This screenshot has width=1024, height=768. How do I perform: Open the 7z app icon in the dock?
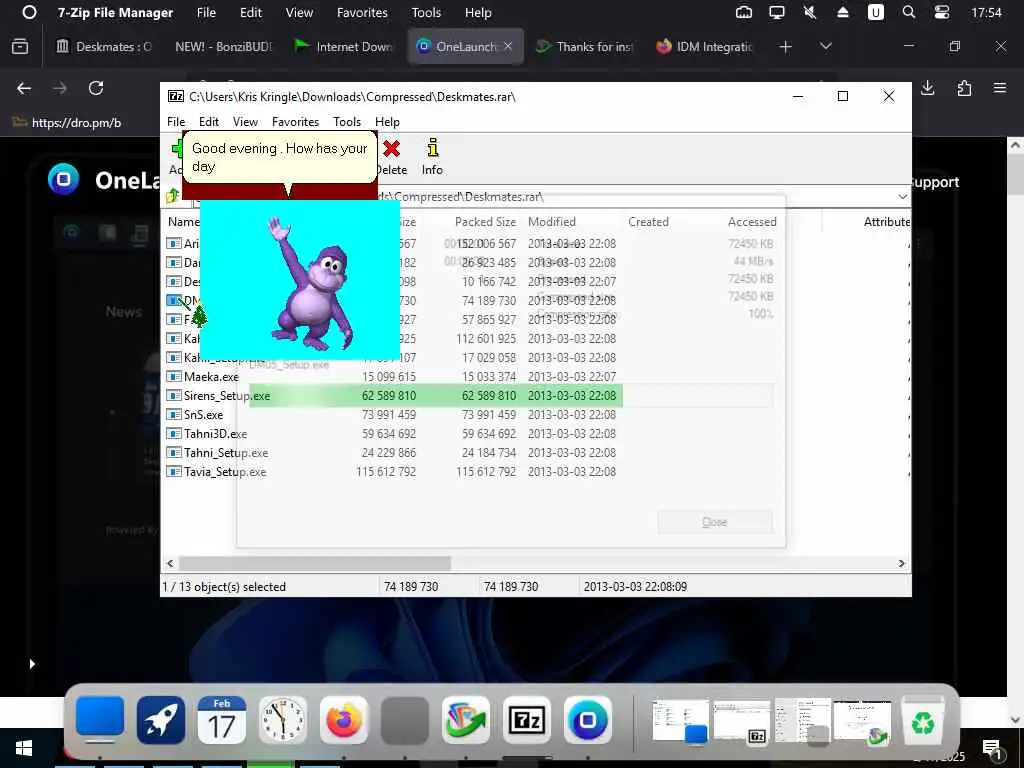(526, 720)
